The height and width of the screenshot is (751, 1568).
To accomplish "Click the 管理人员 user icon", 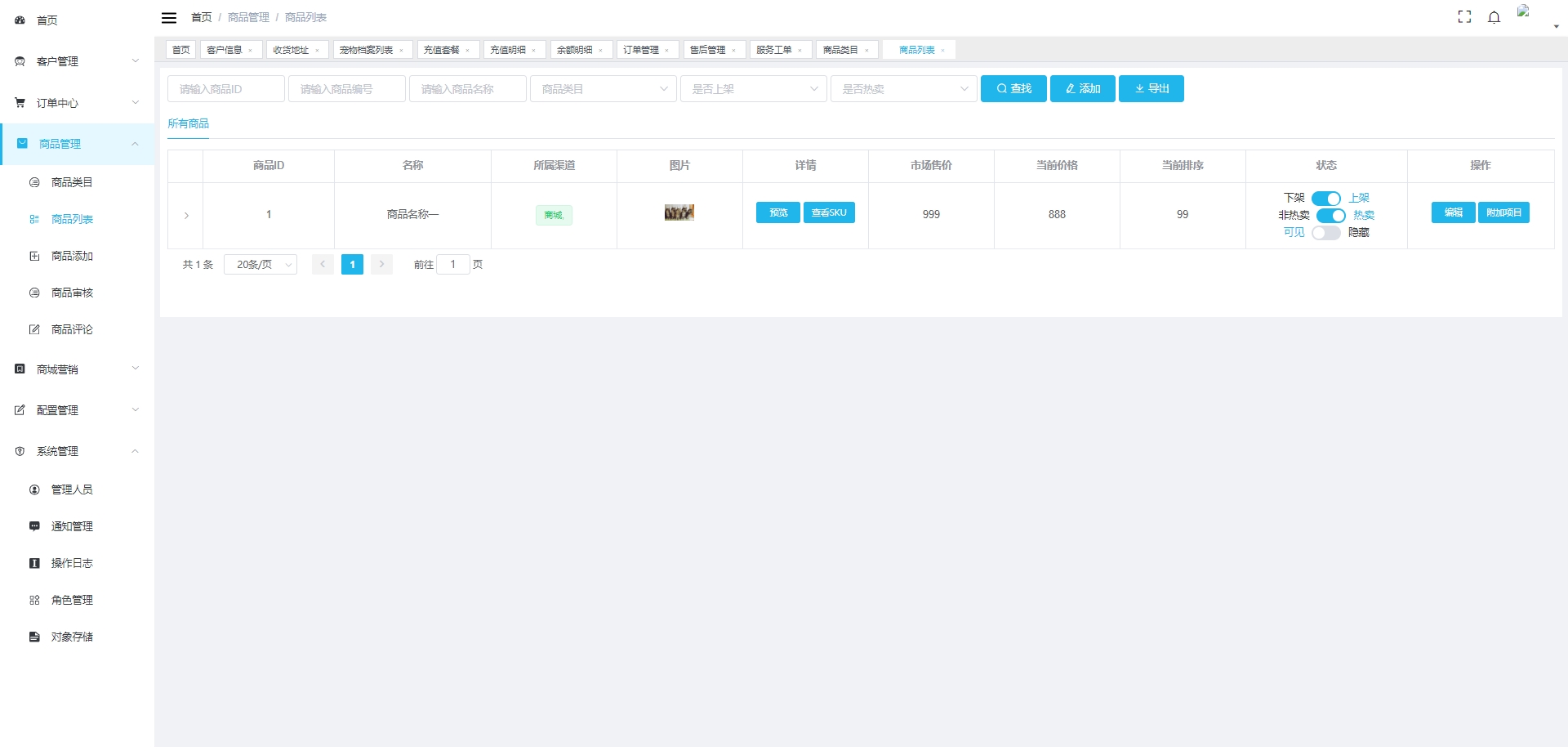I will [x=34, y=489].
